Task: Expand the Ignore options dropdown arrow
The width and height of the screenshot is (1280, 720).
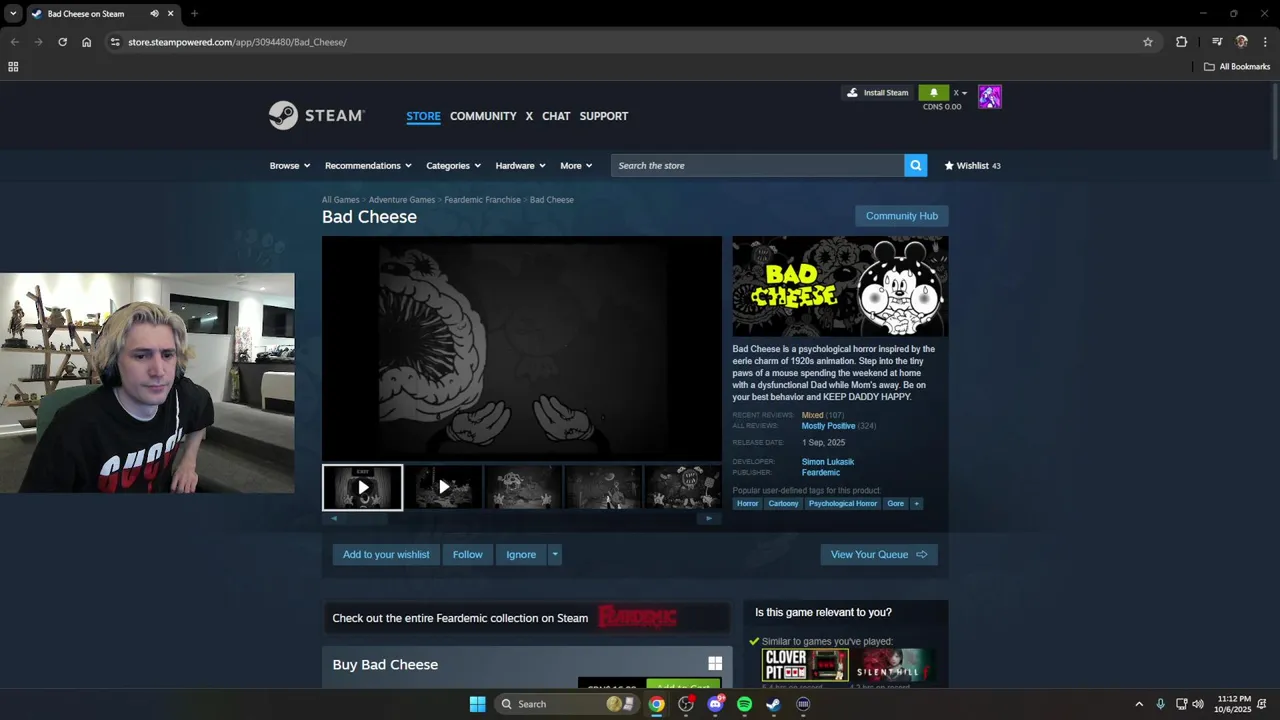Action: [x=555, y=555]
